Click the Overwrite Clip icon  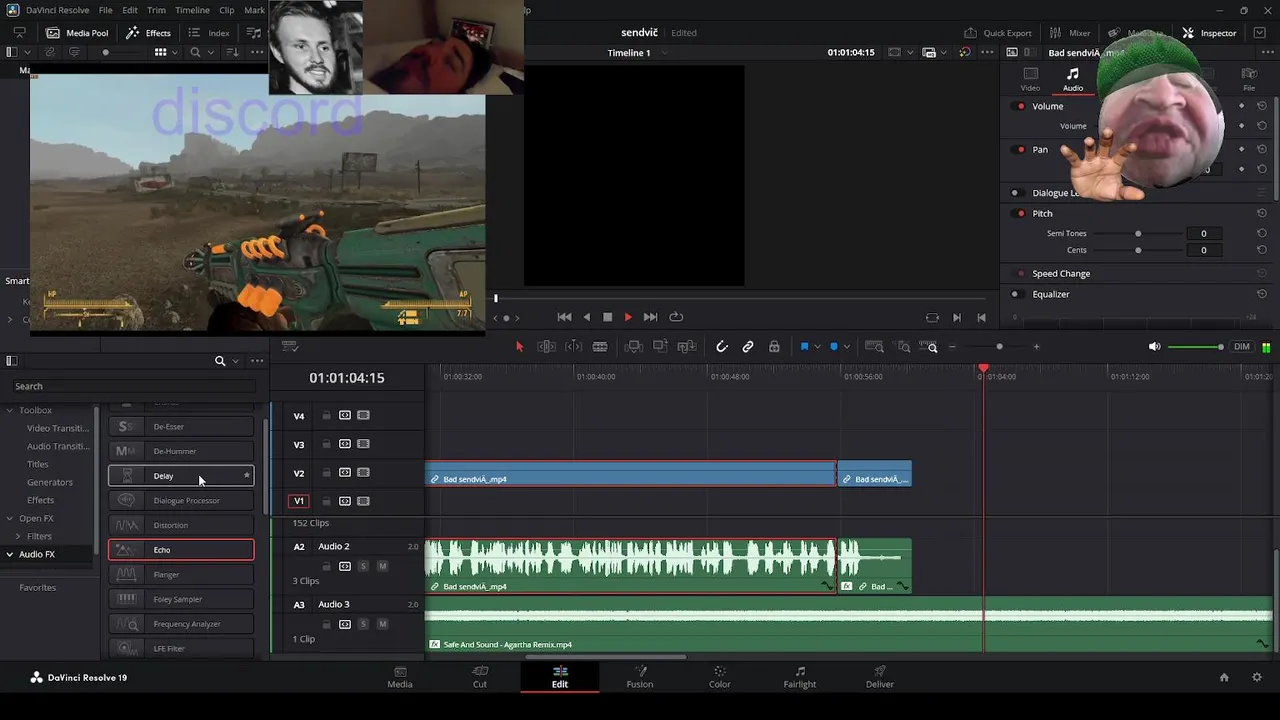coord(660,347)
